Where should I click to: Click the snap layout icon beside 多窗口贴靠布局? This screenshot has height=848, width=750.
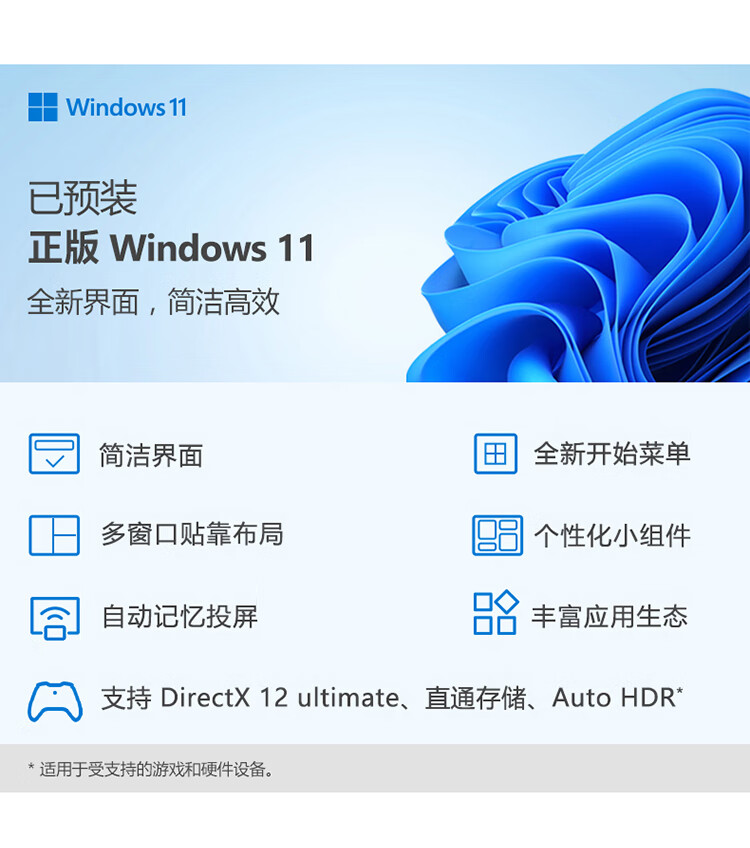click(54, 535)
